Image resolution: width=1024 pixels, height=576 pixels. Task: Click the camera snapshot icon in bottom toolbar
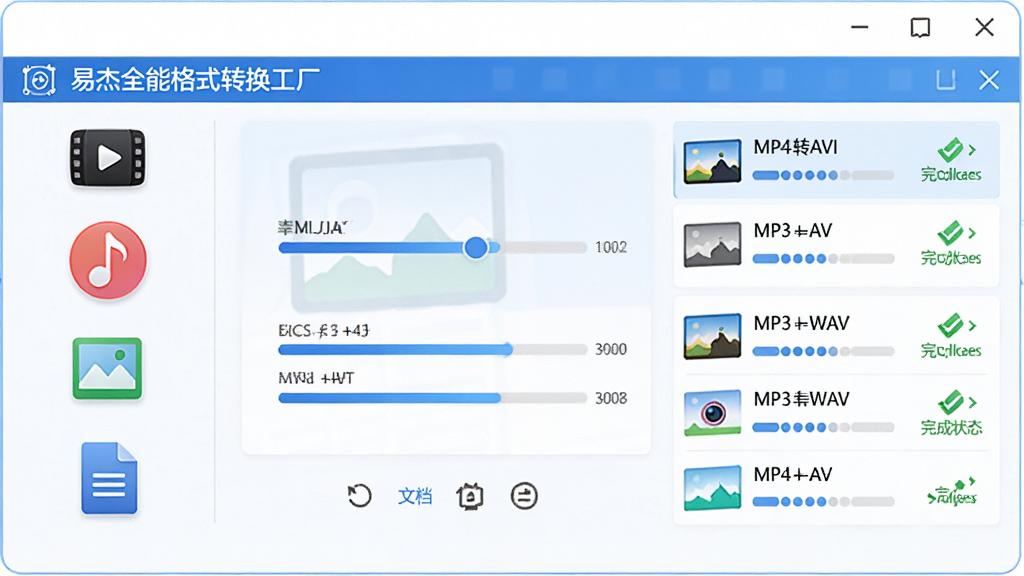[x=470, y=496]
